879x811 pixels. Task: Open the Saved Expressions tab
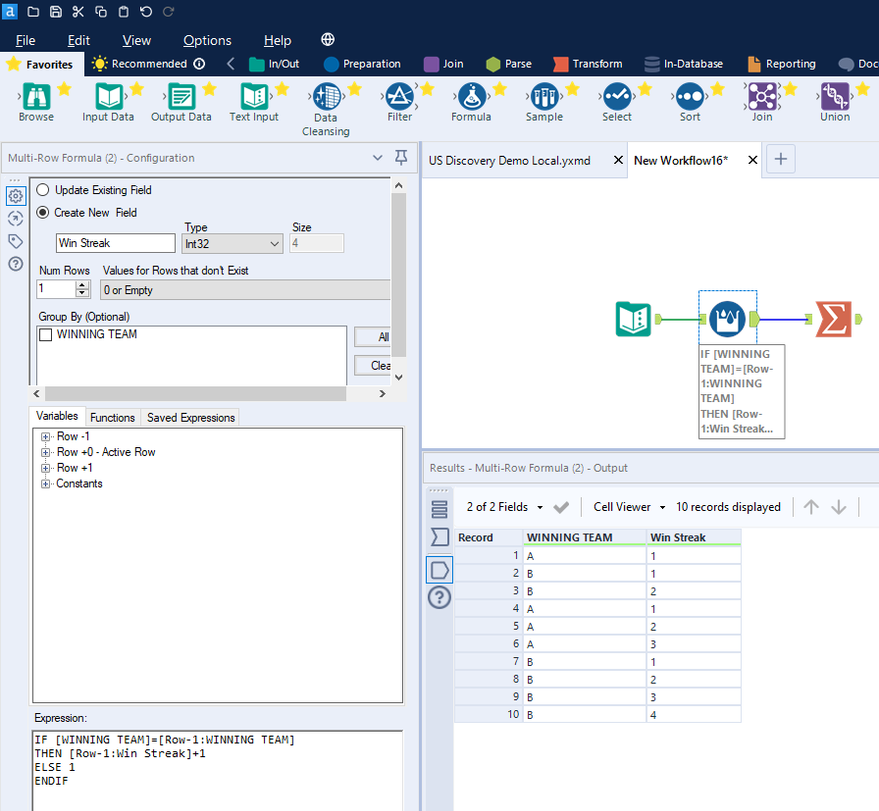[x=190, y=417]
